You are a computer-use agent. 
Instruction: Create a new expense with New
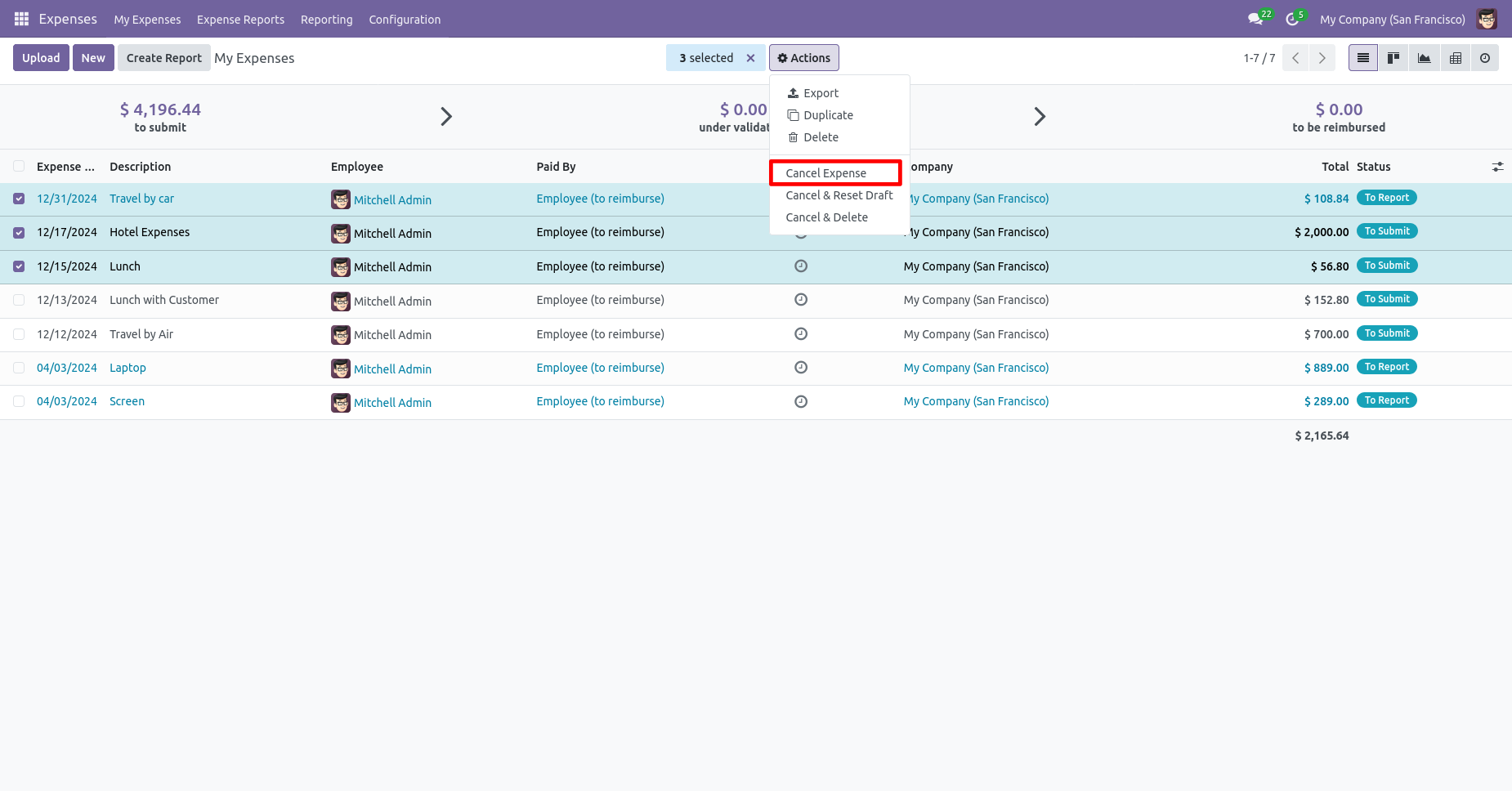[x=93, y=58]
